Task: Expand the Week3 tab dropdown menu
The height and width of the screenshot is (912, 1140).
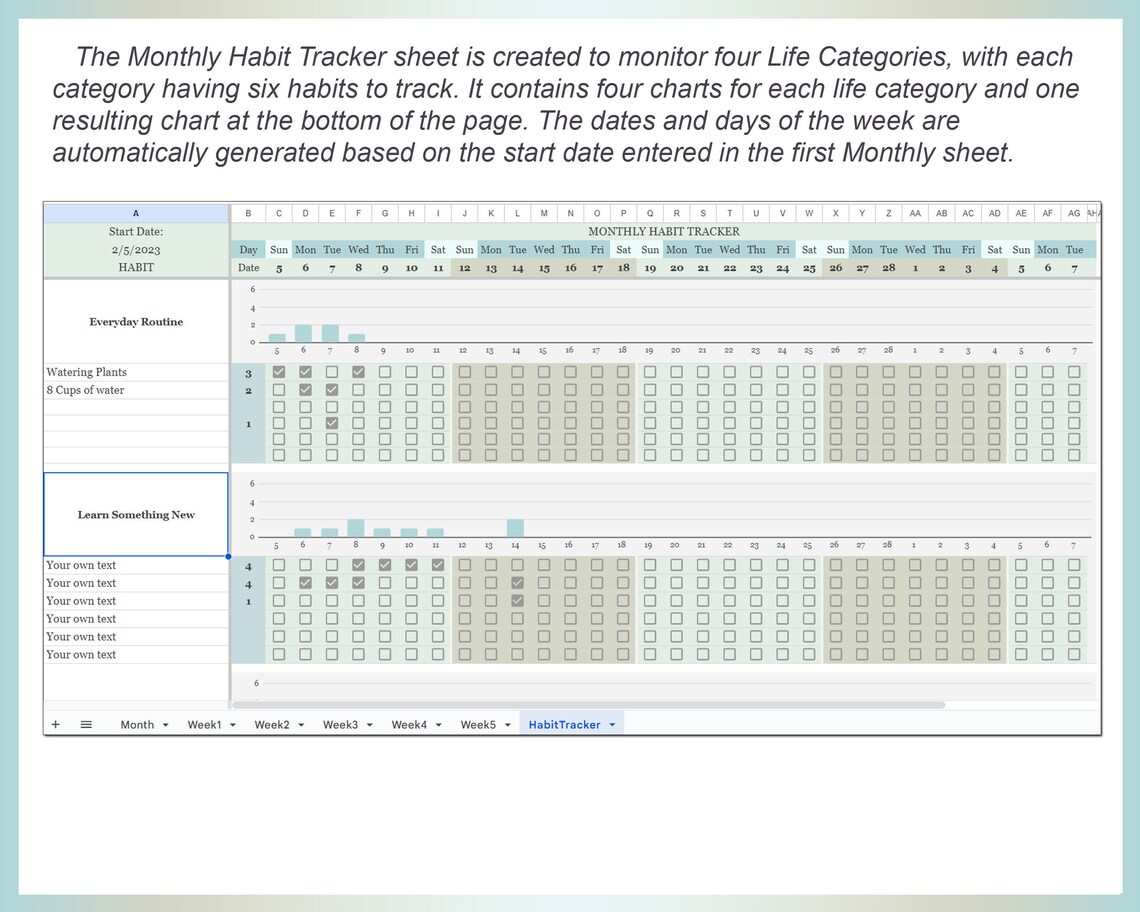Action: point(368,724)
